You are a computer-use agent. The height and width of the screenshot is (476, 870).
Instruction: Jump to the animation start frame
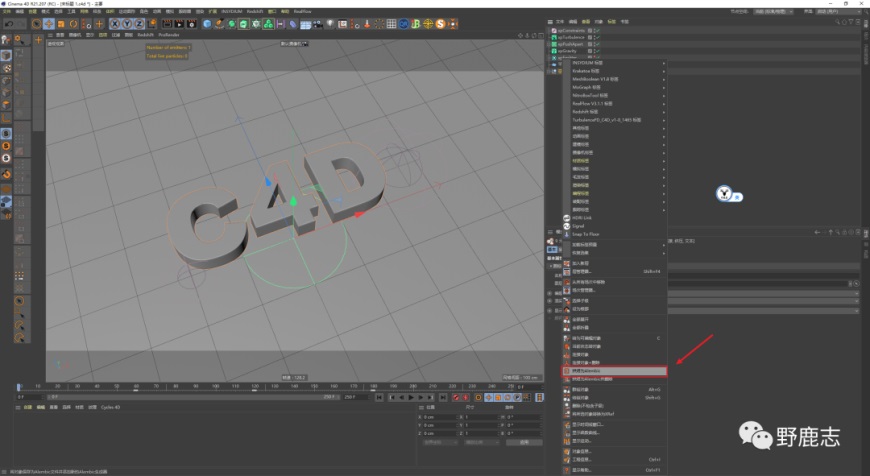coord(379,397)
